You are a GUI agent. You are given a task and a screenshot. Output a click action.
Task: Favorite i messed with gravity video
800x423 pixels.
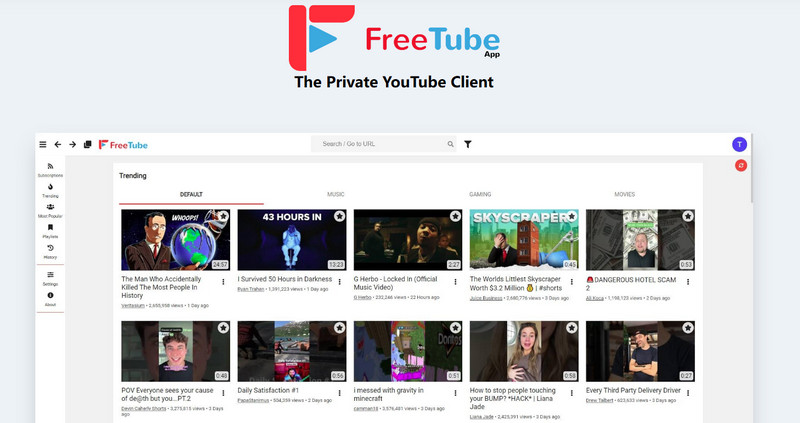click(456, 328)
